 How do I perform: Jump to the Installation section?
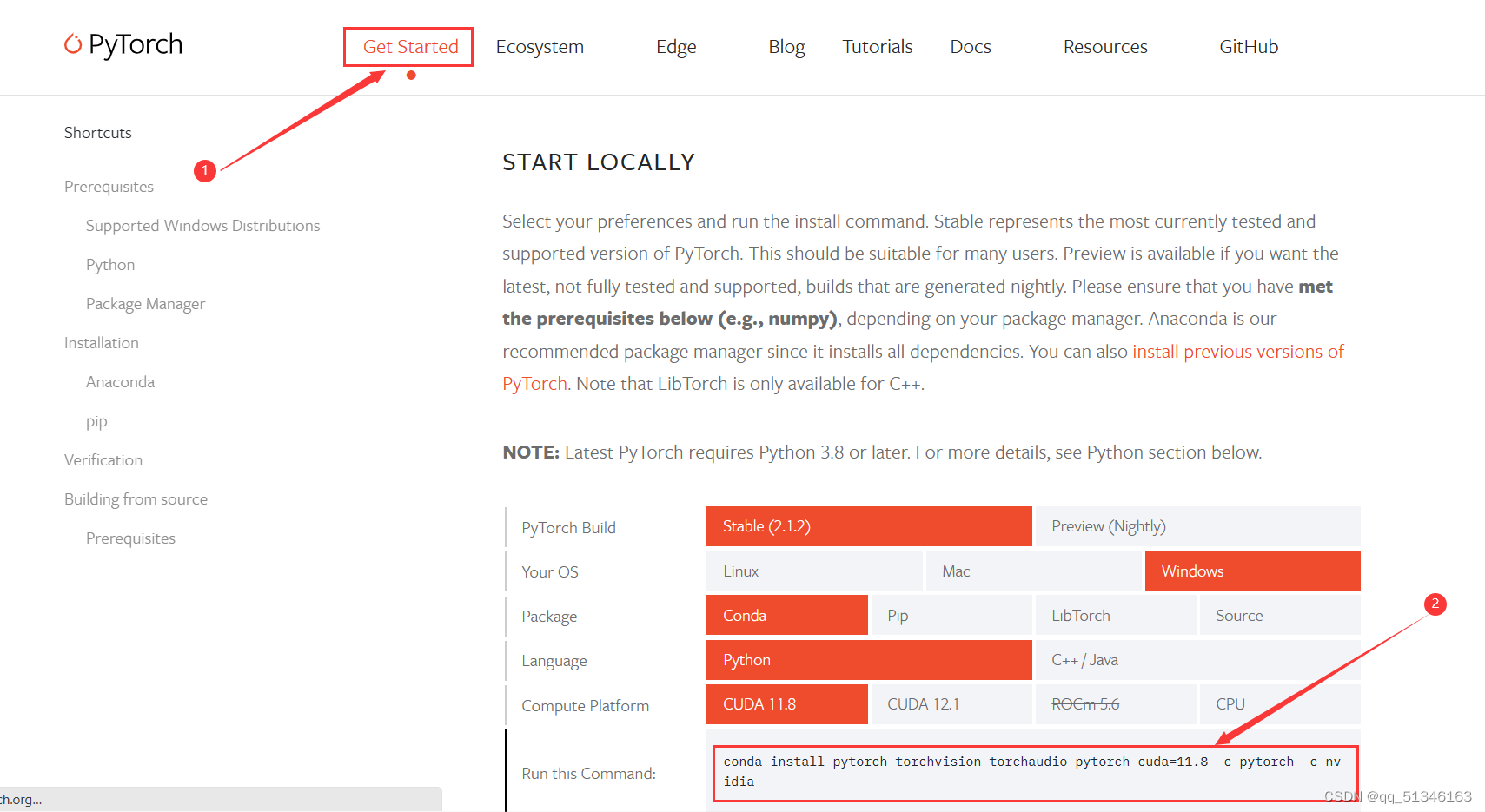pos(102,343)
